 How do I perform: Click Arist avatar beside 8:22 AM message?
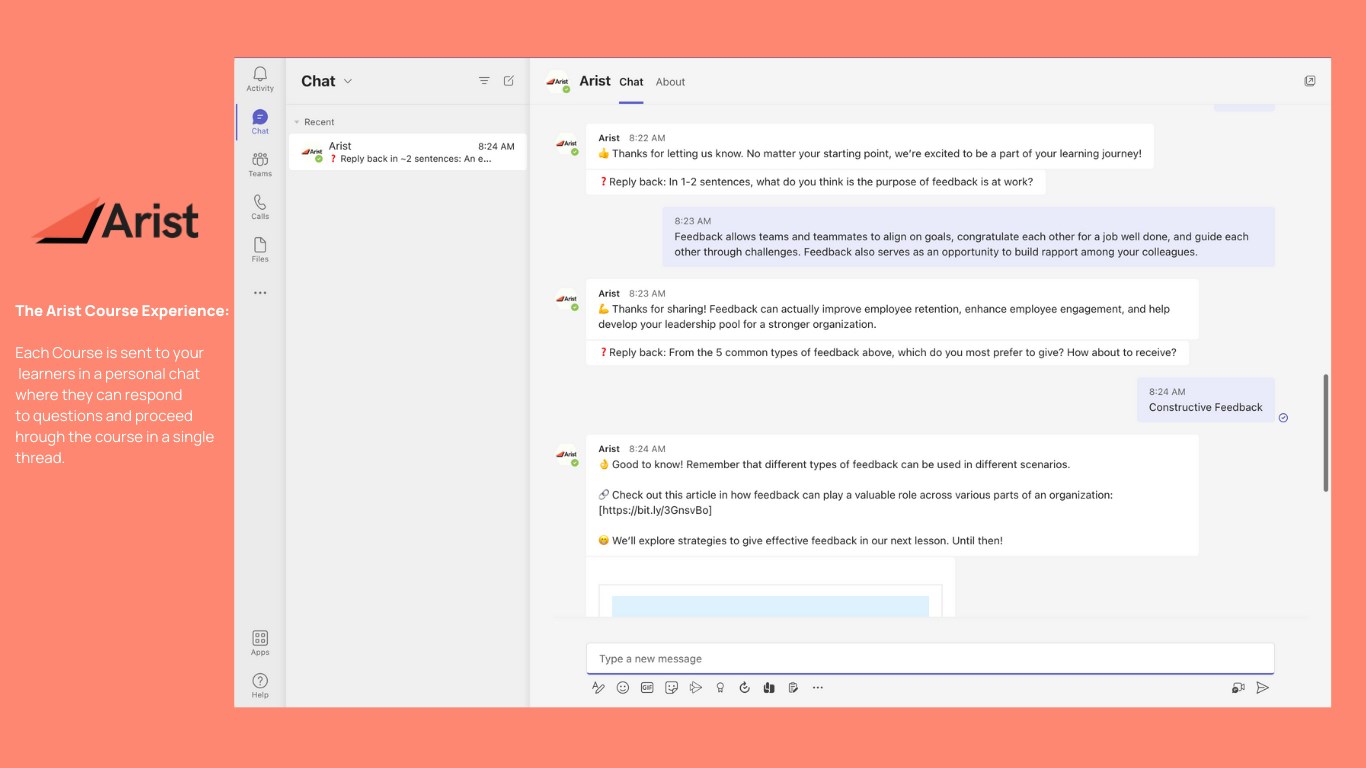(x=567, y=144)
